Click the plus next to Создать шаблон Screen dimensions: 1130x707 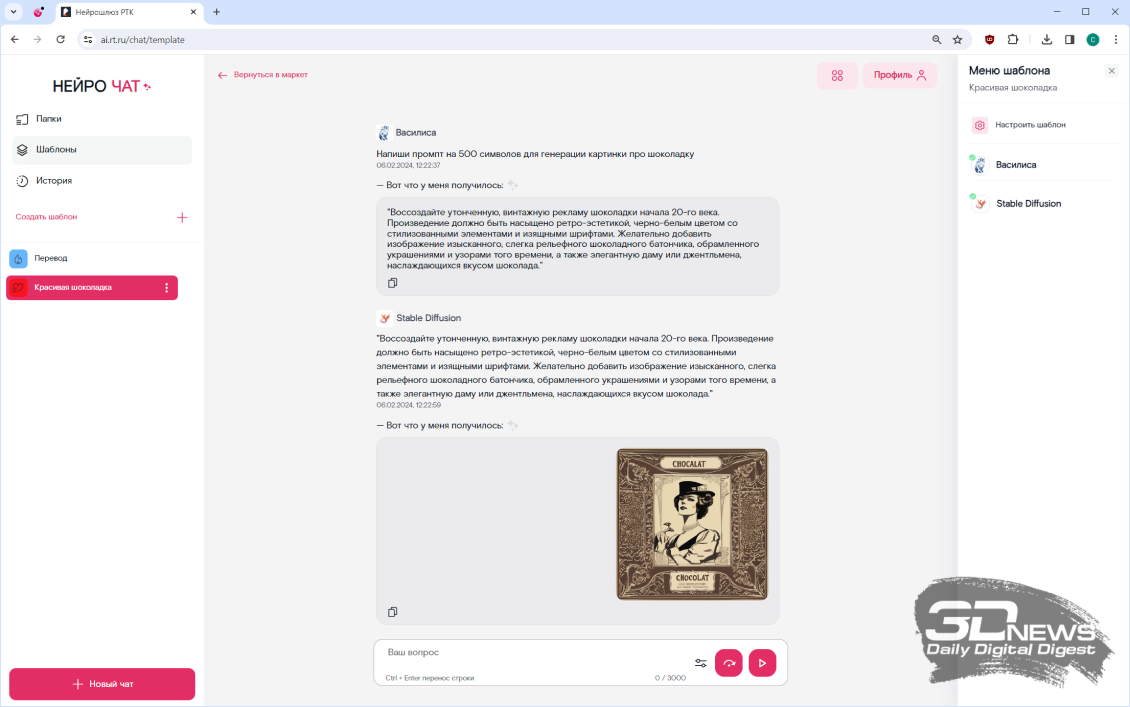click(182, 217)
